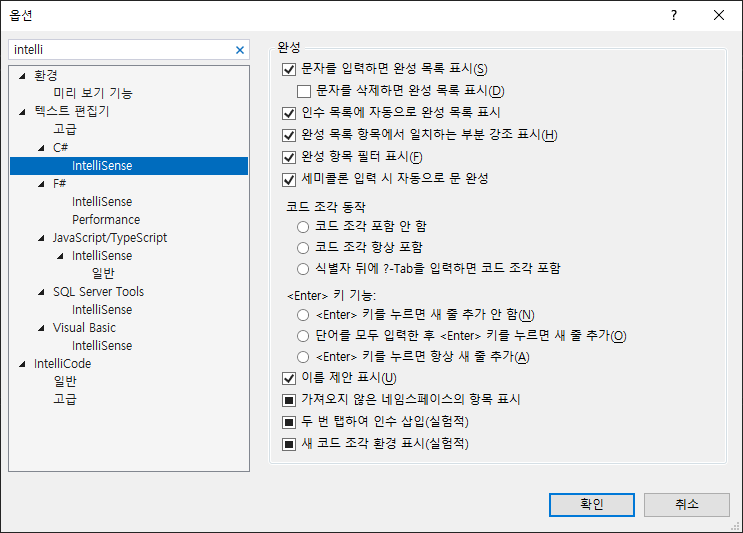Toggle 인수 목록에 자동으로 완성 목록 표시
The height and width of the screenshot is (533, 743).
coord(289,113)
